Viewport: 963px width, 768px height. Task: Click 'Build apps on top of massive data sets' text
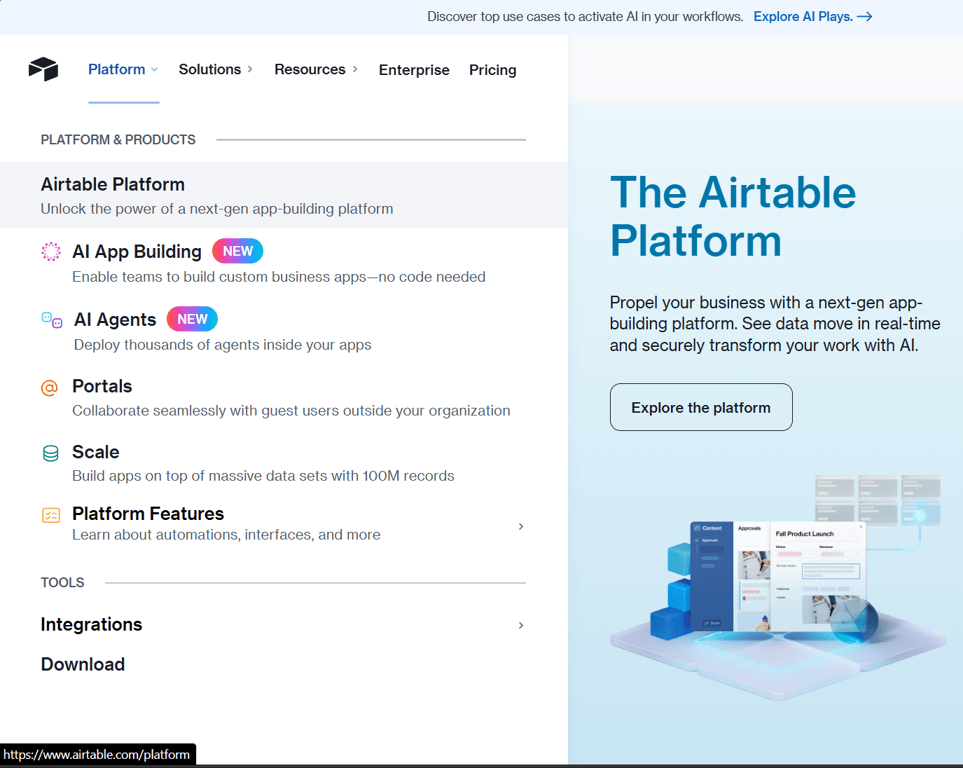[263, 476]
